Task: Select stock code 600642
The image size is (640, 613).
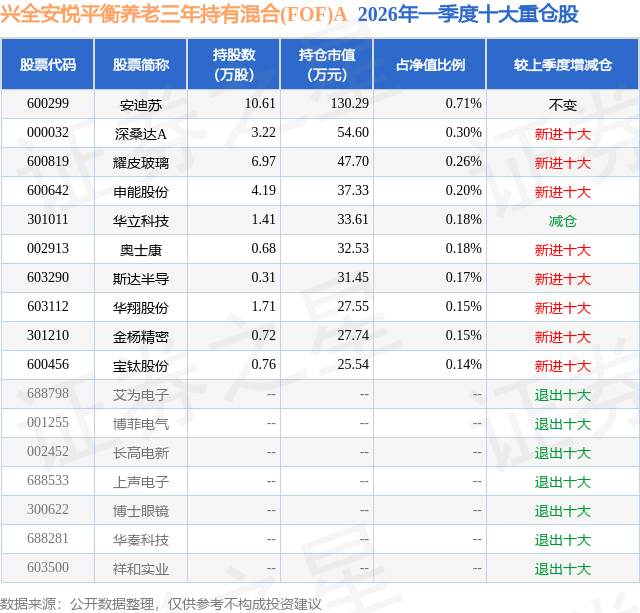Action: [48, 190]
